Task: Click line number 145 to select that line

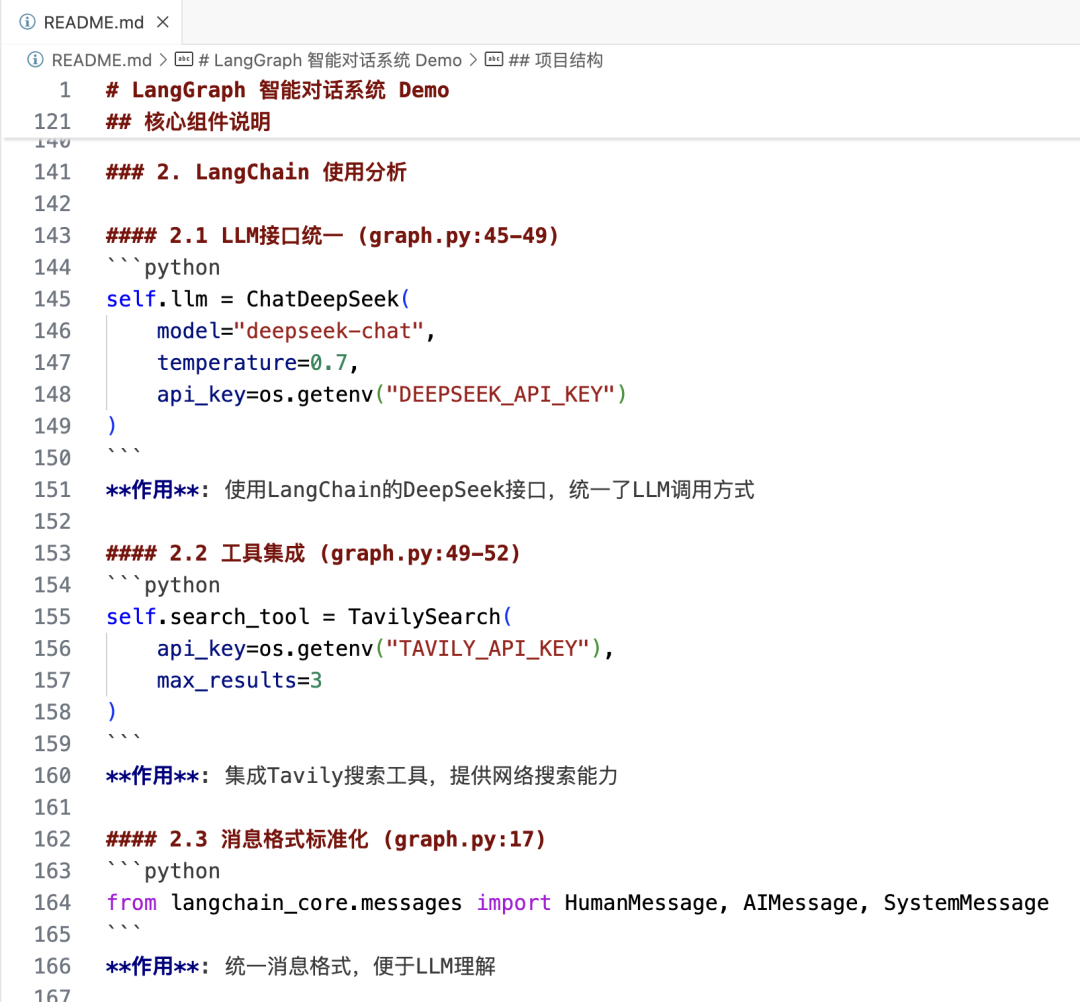Action: (52, 298)
